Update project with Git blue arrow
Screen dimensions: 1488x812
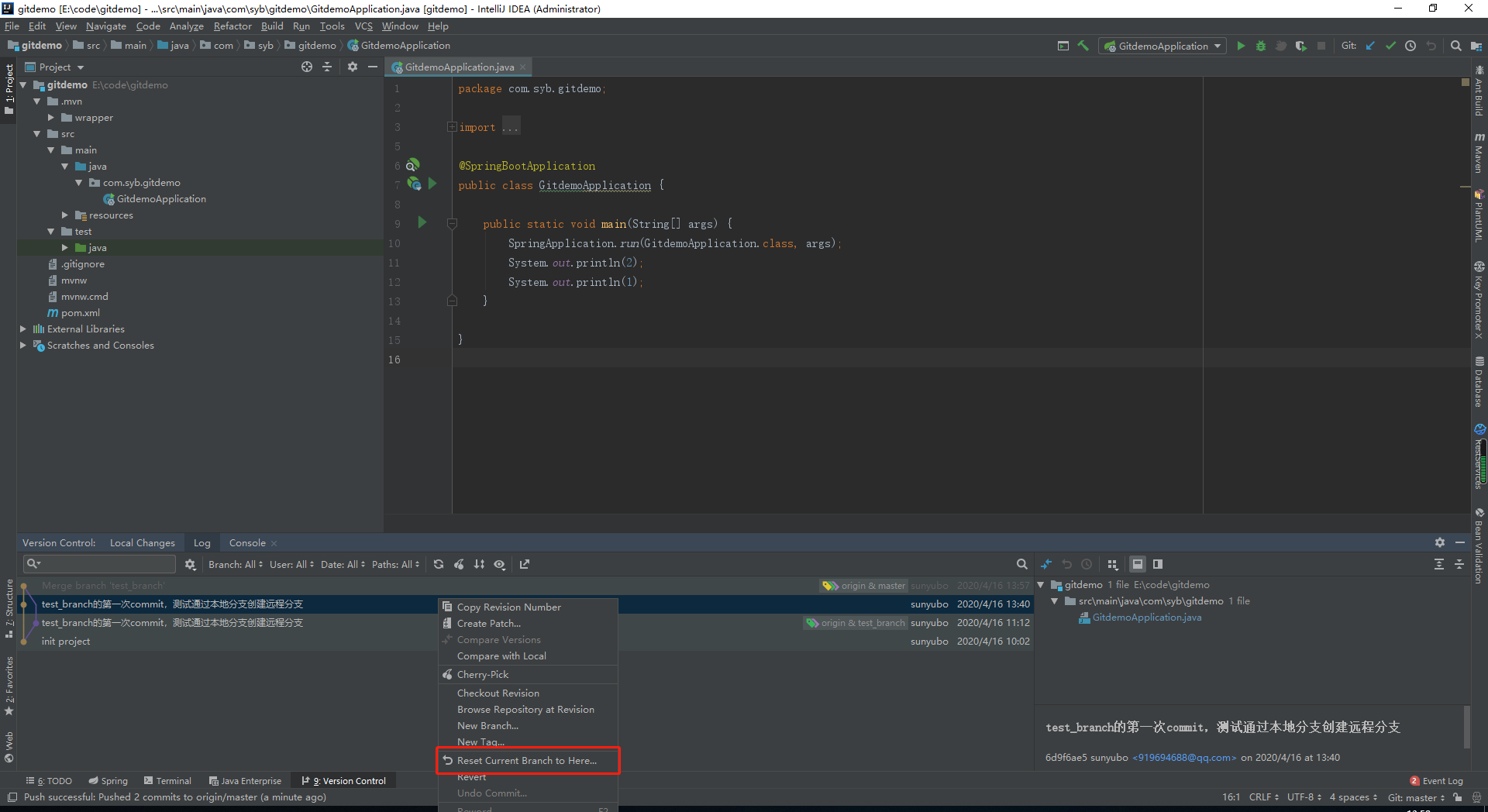[x=1370, y=46]
